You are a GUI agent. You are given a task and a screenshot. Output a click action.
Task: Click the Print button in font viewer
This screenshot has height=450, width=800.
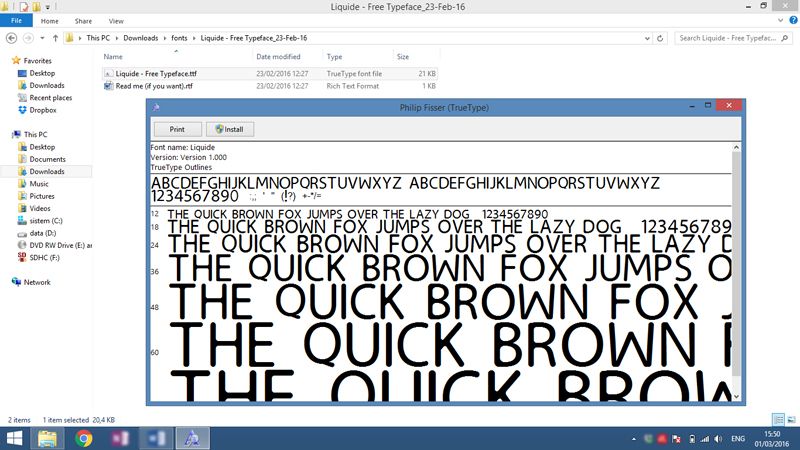click(x=178, y=129)
